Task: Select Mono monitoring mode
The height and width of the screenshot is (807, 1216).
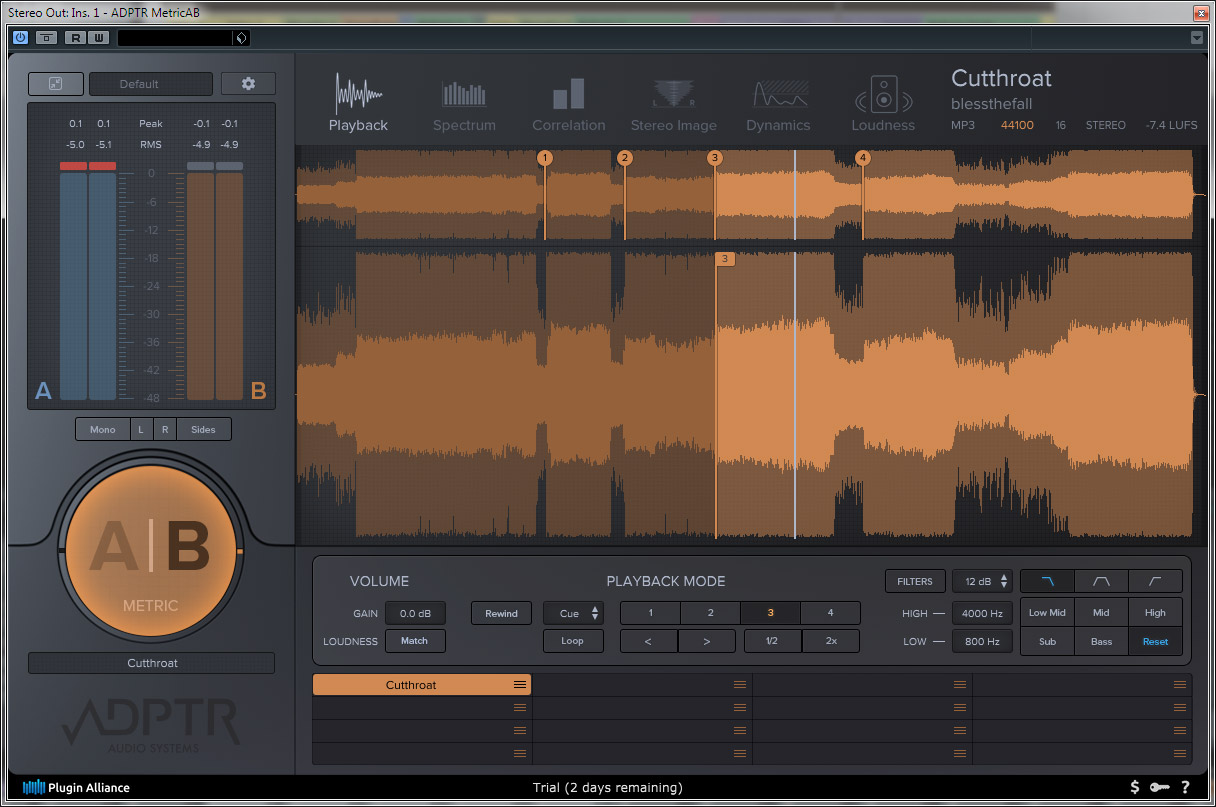Action: 103,429
